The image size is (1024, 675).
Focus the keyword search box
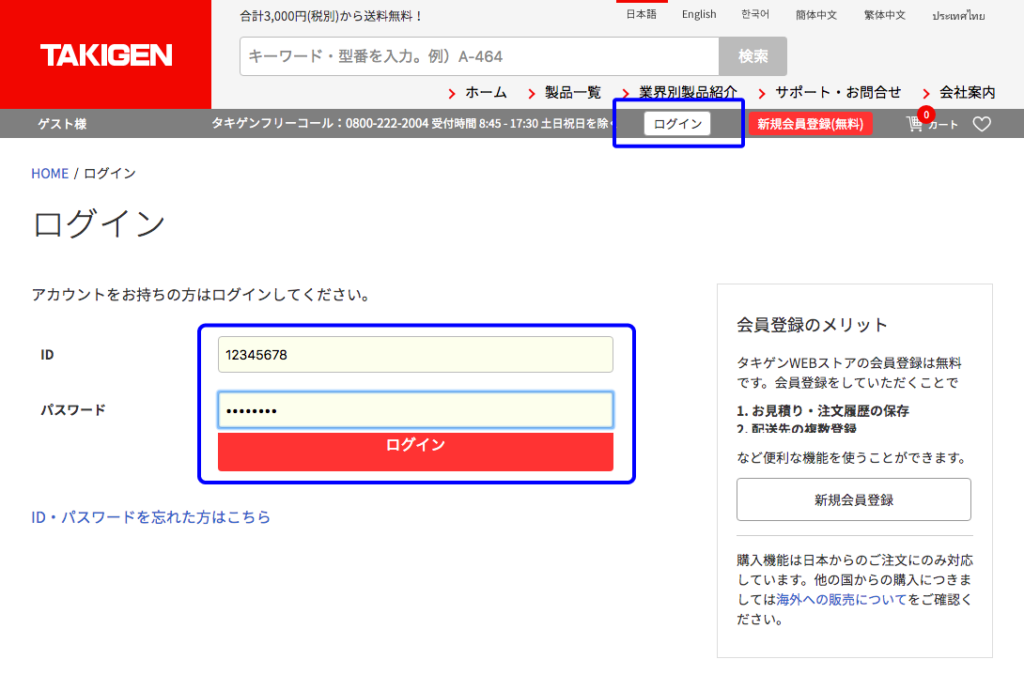click(479, 56)
